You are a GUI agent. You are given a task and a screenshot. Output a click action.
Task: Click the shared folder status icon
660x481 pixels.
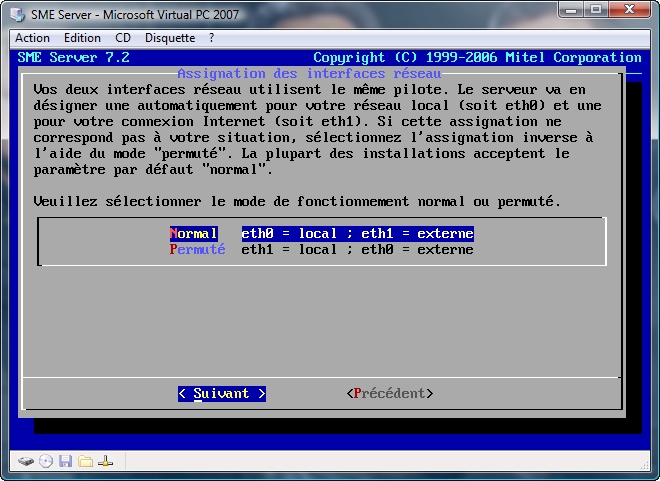pos(85,461)
